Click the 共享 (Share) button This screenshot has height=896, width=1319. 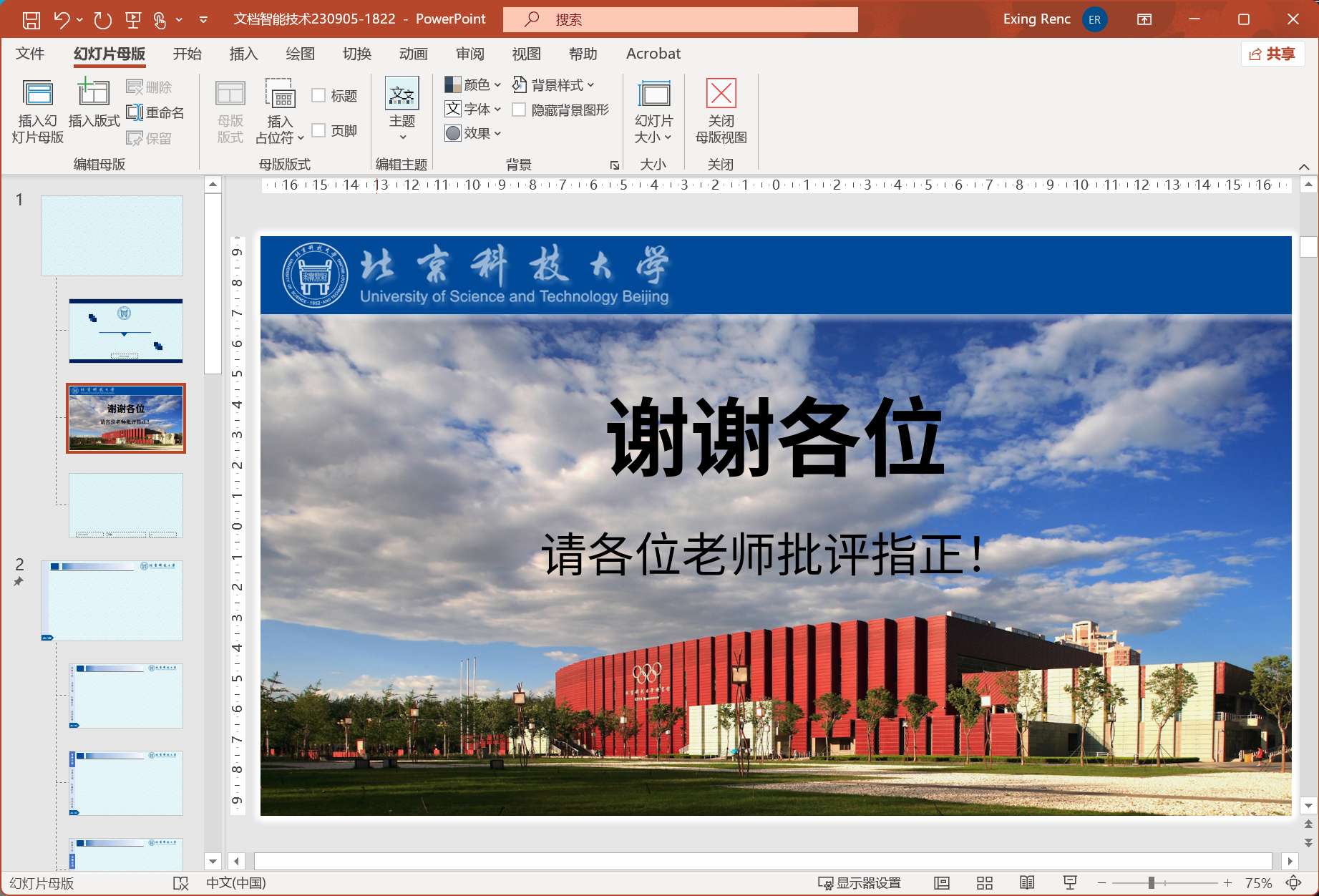[1272, 53]
